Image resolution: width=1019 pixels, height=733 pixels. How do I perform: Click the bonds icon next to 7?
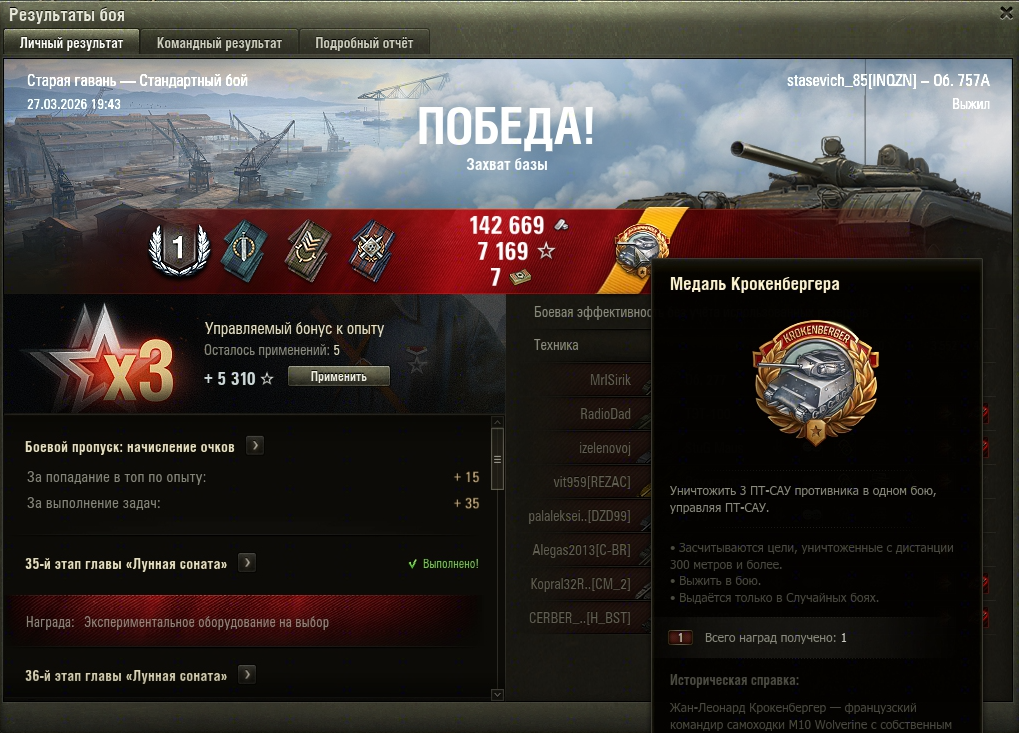pos(520,277)
